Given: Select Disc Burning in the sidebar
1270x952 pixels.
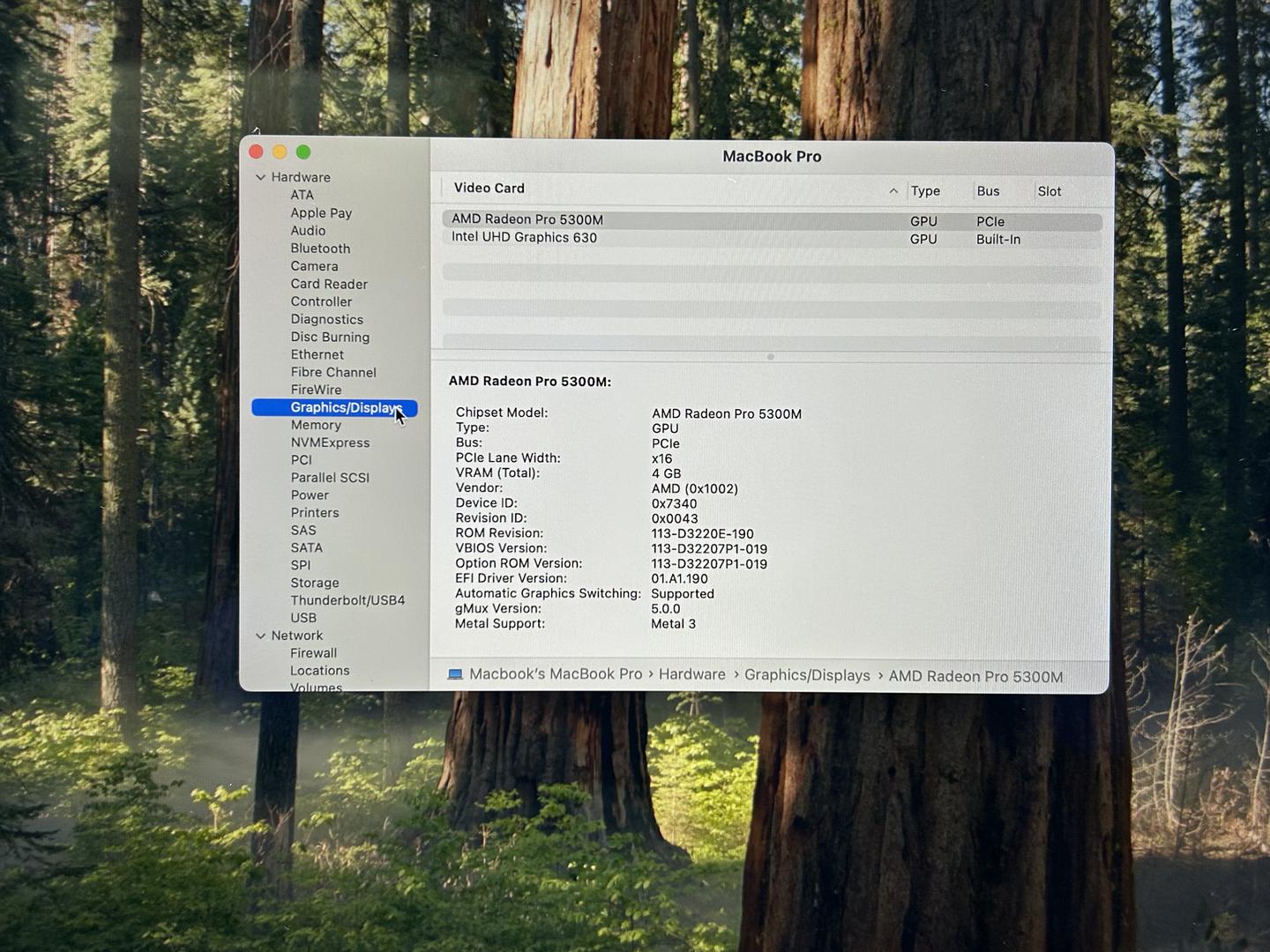Looking at the screenshot, I should [330, 337].
